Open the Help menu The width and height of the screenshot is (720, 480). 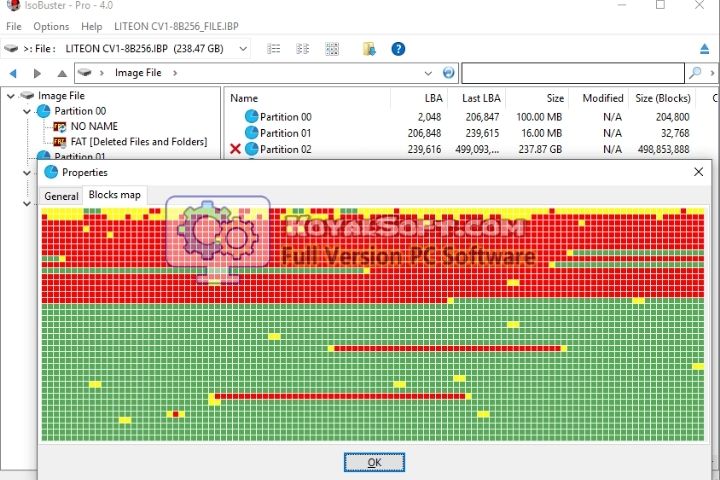91,26
